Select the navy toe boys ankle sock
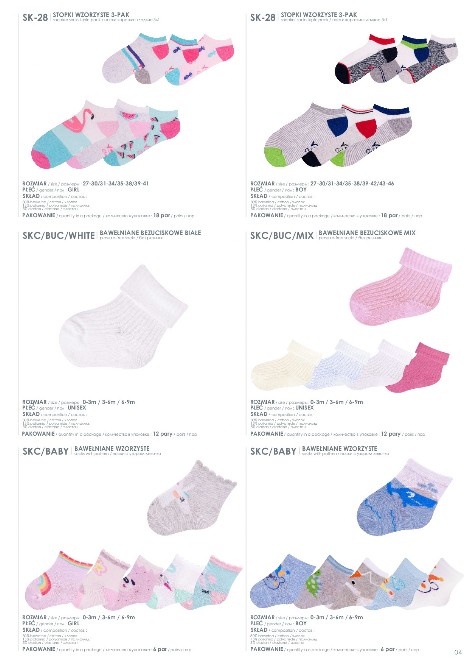 (364, 61)
